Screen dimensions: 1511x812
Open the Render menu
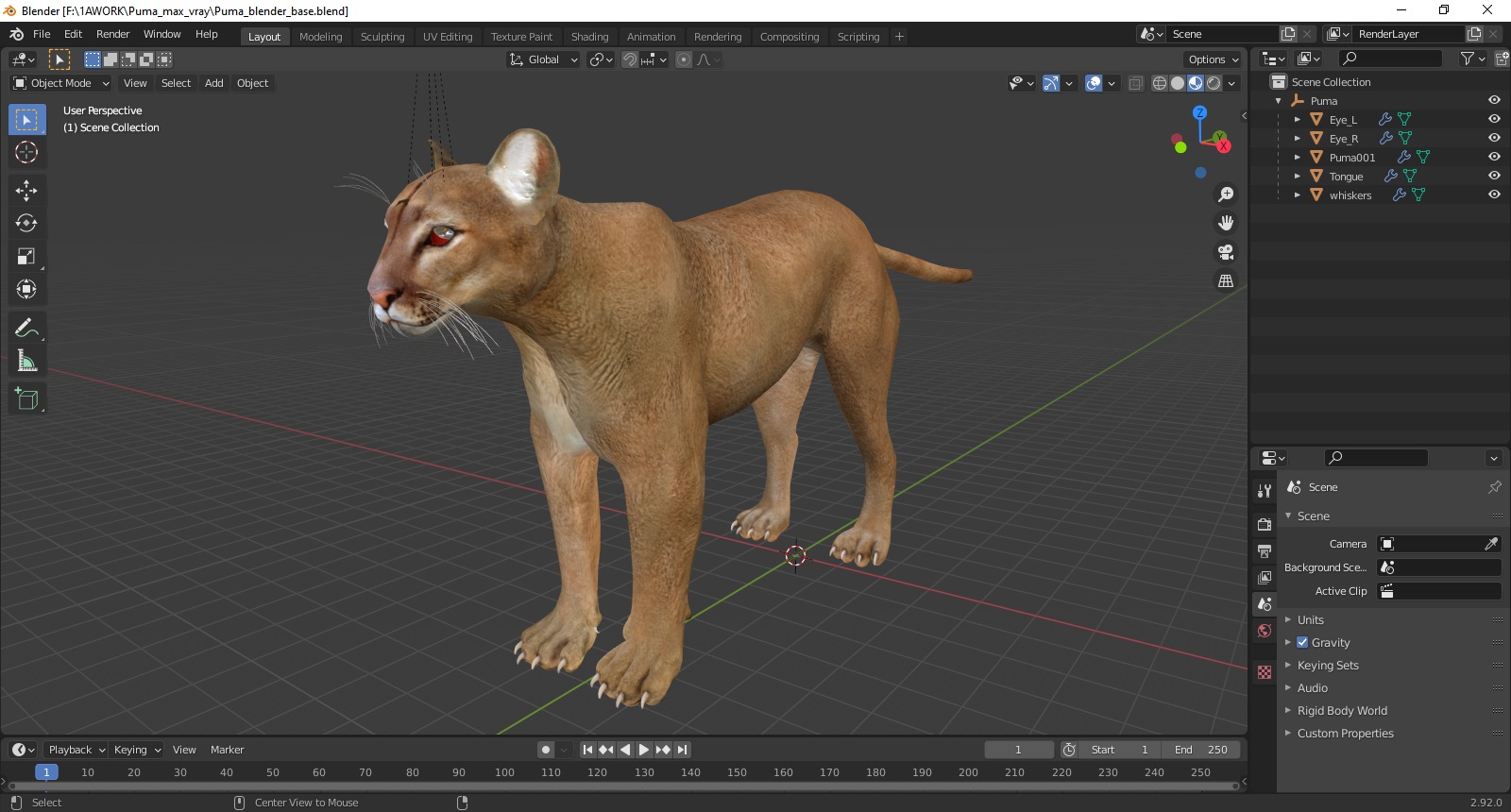[112, 34]
